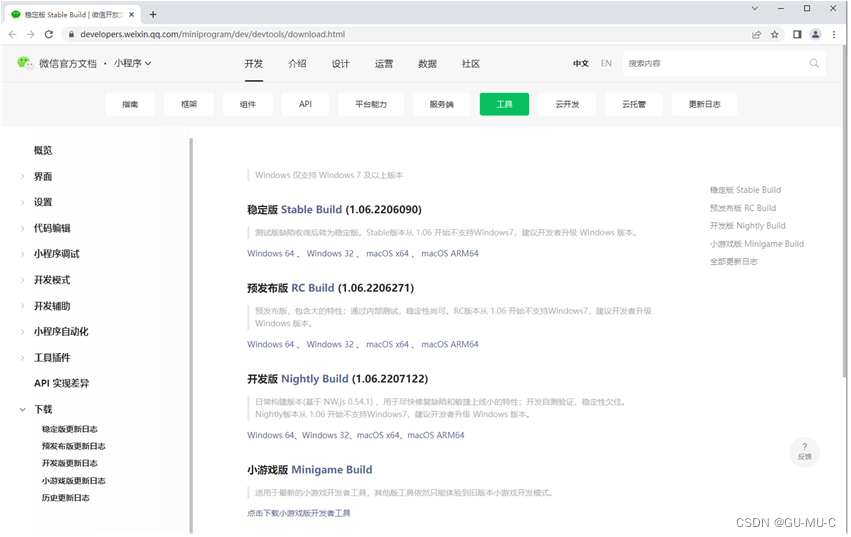Close the Stable Build browser tab

[131, 15]
